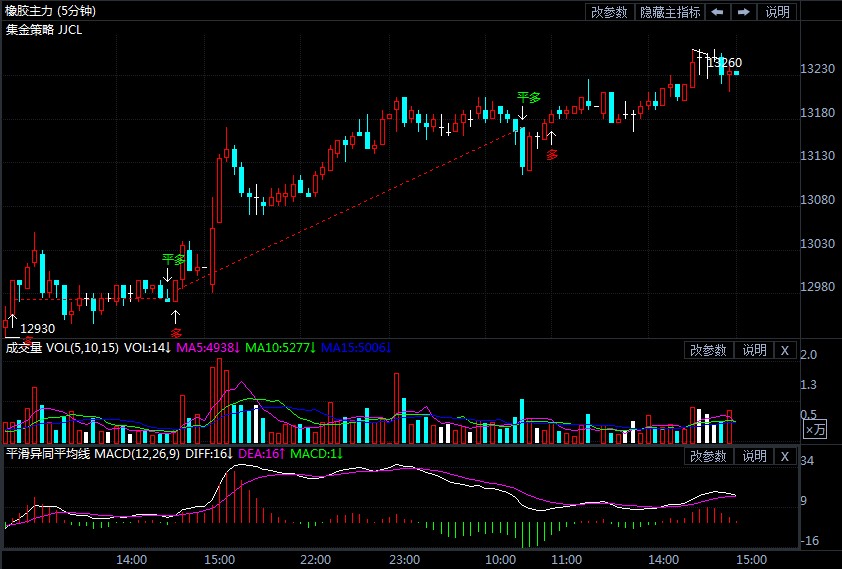Click the MA5:4938 volume average value
842x569 pixels.
point(208,348)
